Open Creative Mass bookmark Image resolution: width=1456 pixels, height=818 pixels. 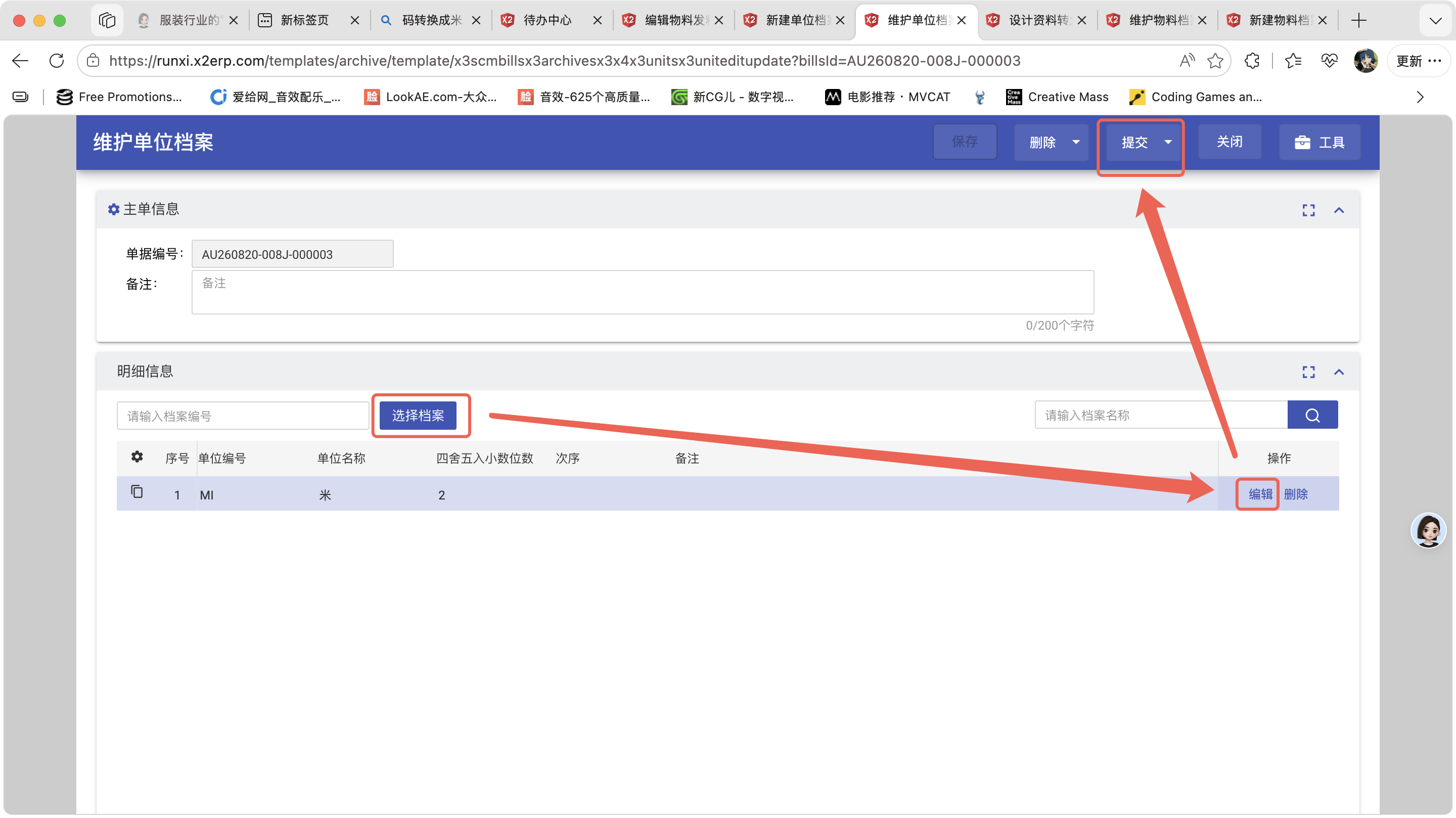[x=1057, y=97]
